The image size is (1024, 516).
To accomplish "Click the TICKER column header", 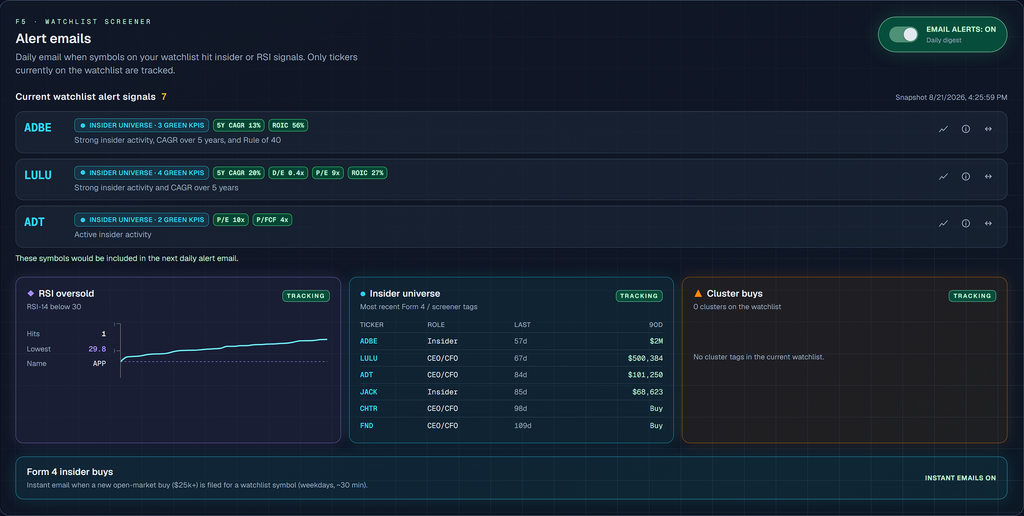I will tap(372, 325).
